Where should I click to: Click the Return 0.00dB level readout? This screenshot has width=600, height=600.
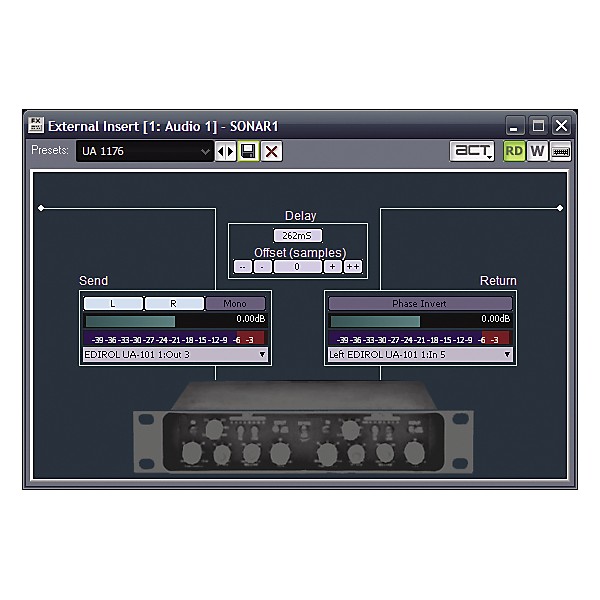click(496, 319)
